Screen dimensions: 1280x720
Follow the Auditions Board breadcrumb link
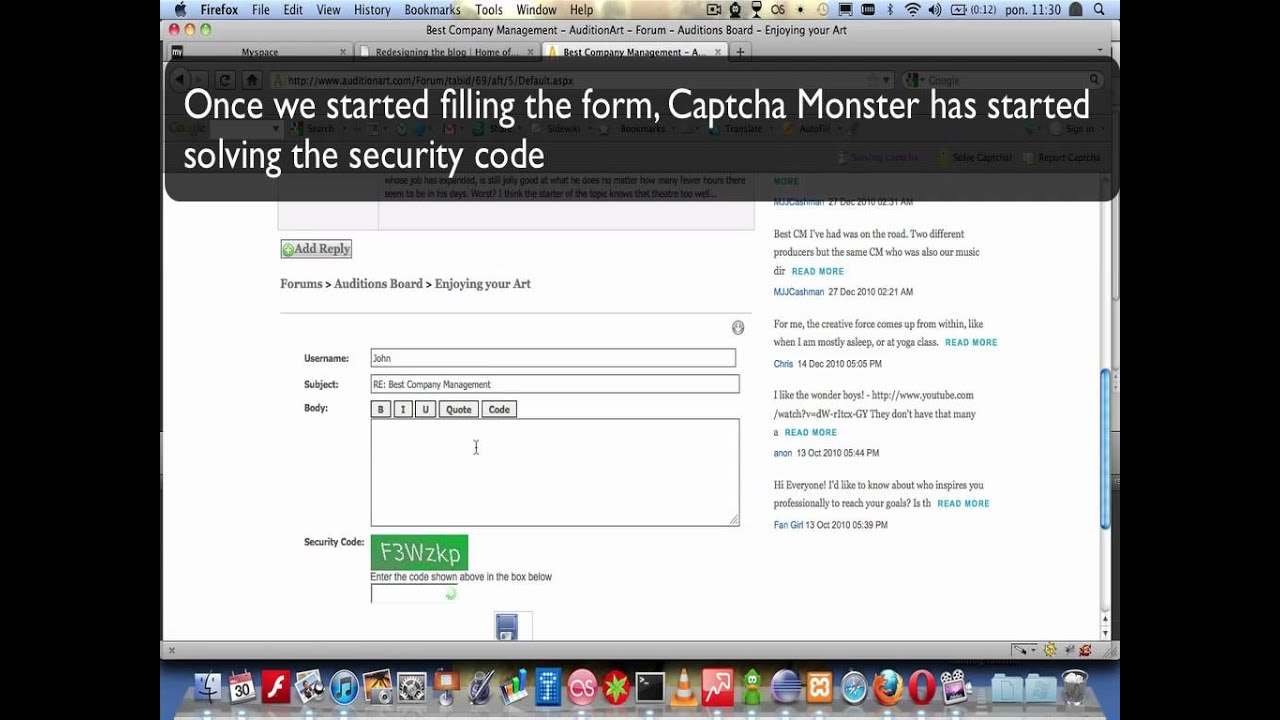(378, 284)
